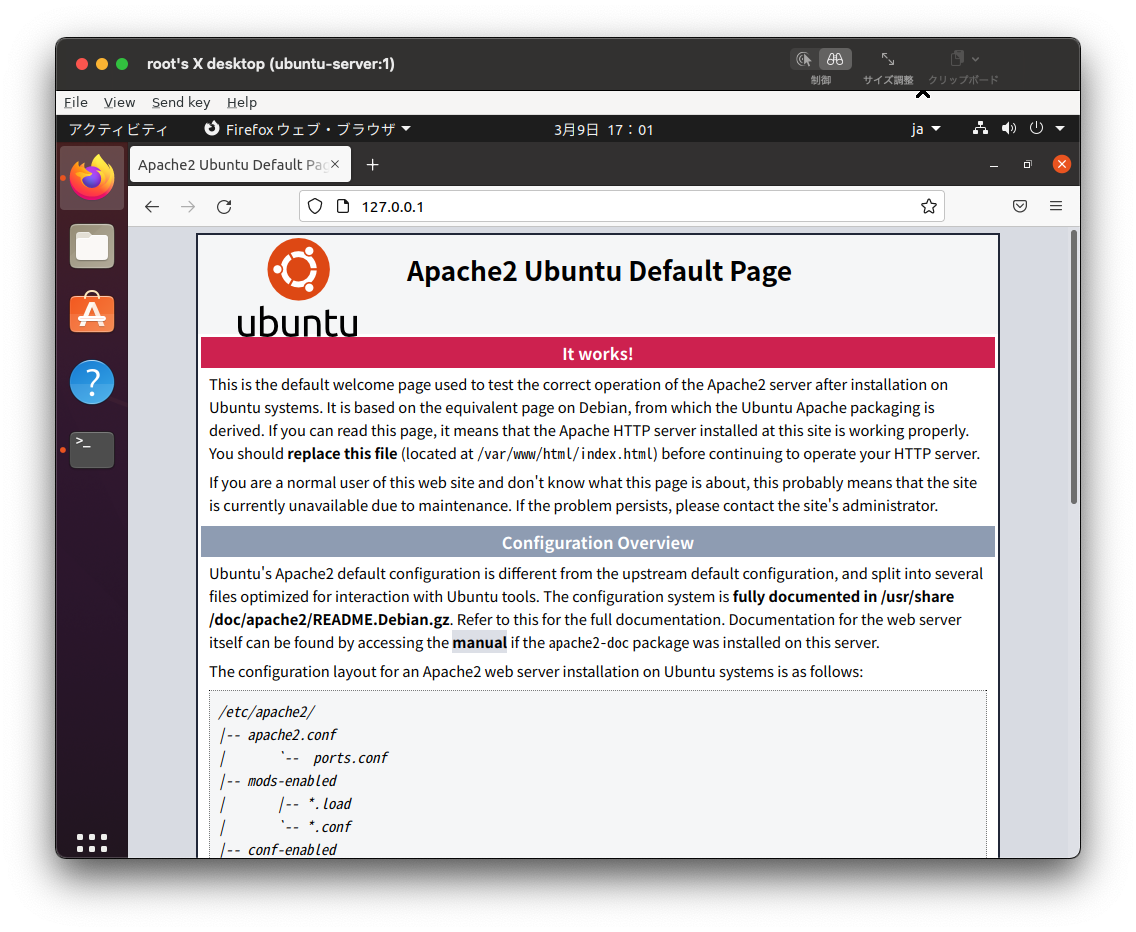Expand the system menu arrow
Viewport: 1136px width, 932px height.
coord(1060,128)
